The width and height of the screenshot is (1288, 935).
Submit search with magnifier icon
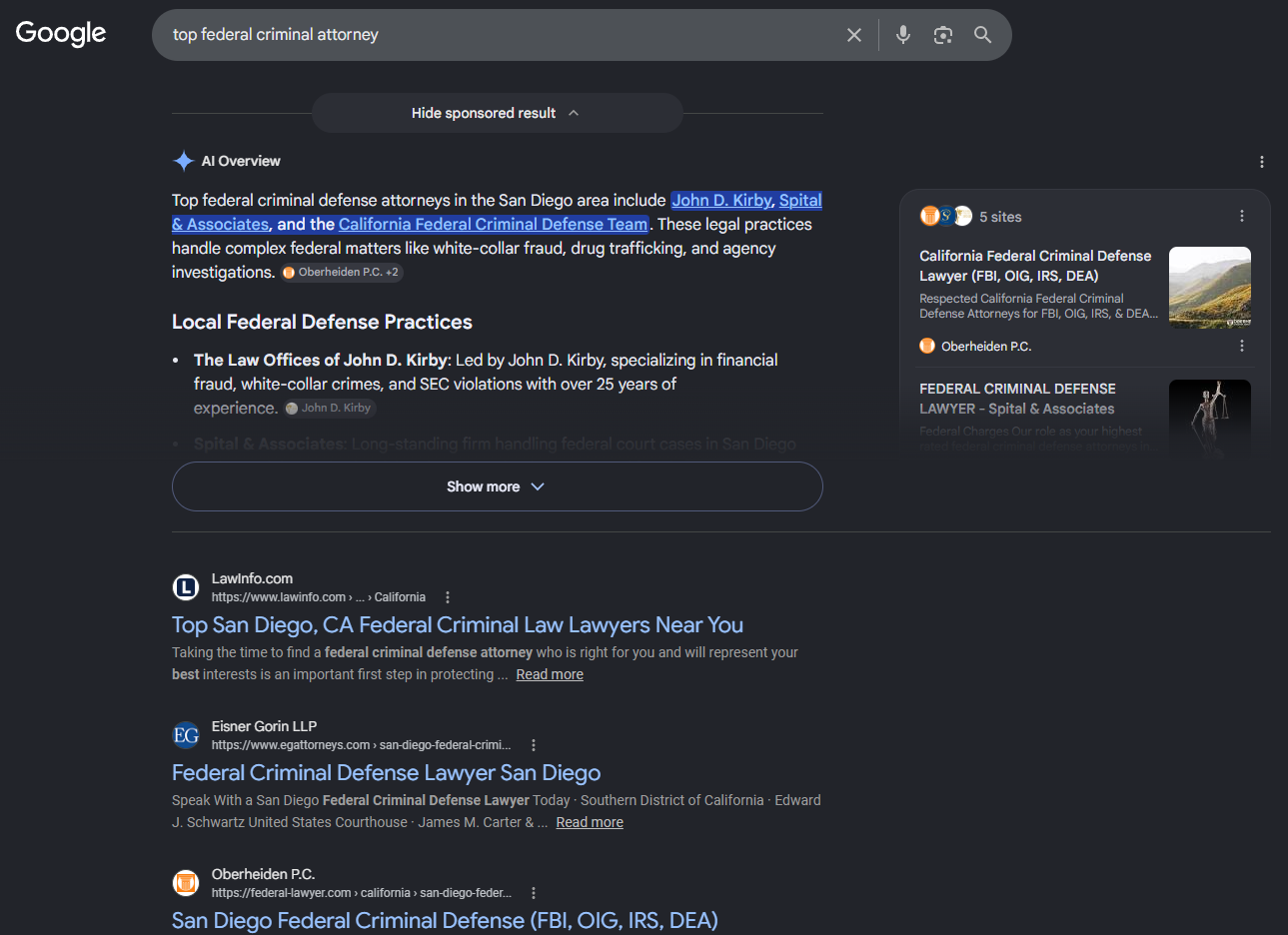click(983, 35)
